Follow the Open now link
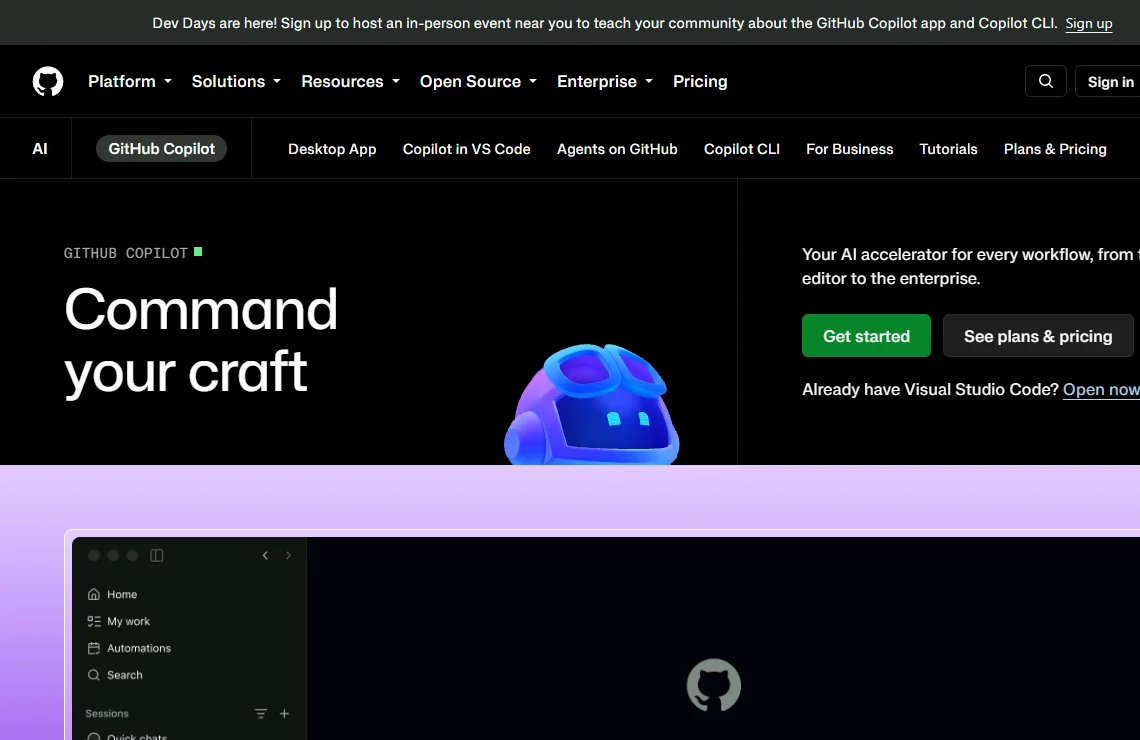 click(1101, 390)
